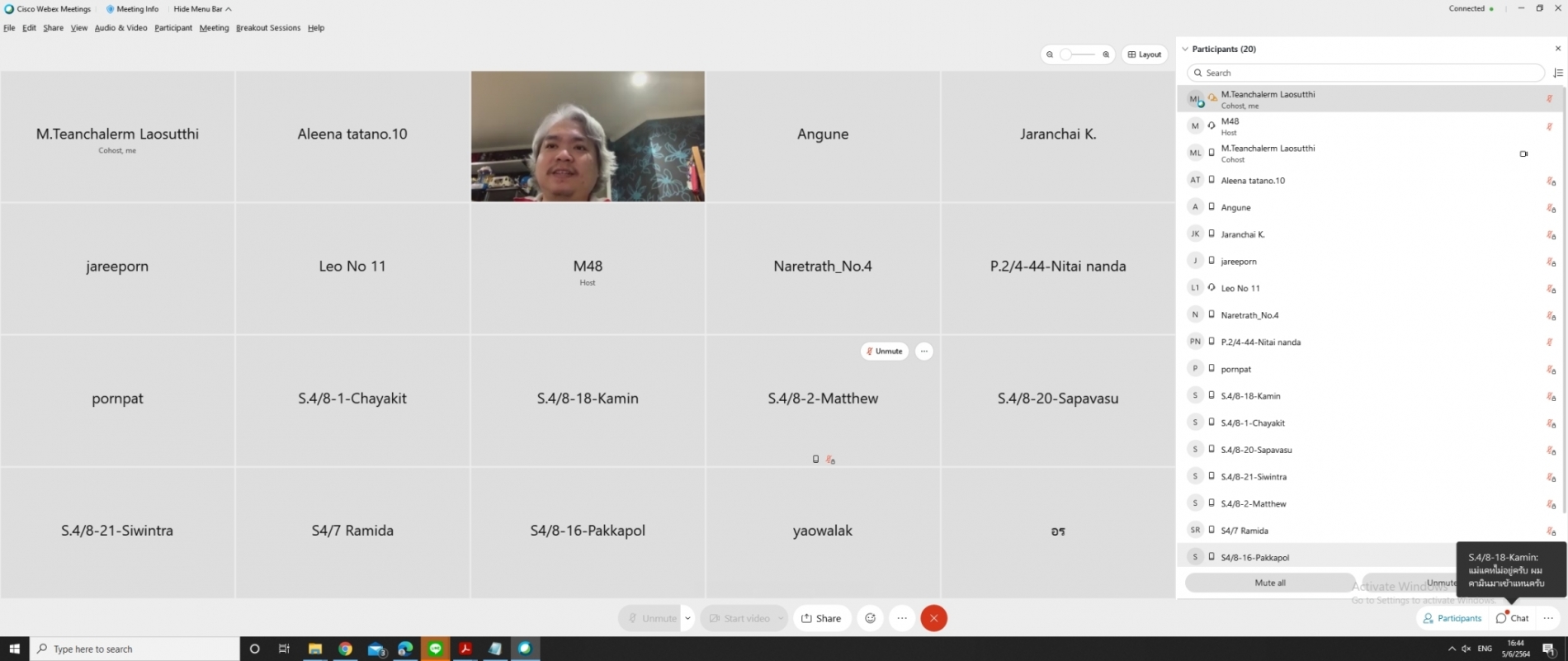This screenshot has height=661, width=1568.
Task: Click the SR avatar for S4/7 Ramida
Action: coord(1195,530)
